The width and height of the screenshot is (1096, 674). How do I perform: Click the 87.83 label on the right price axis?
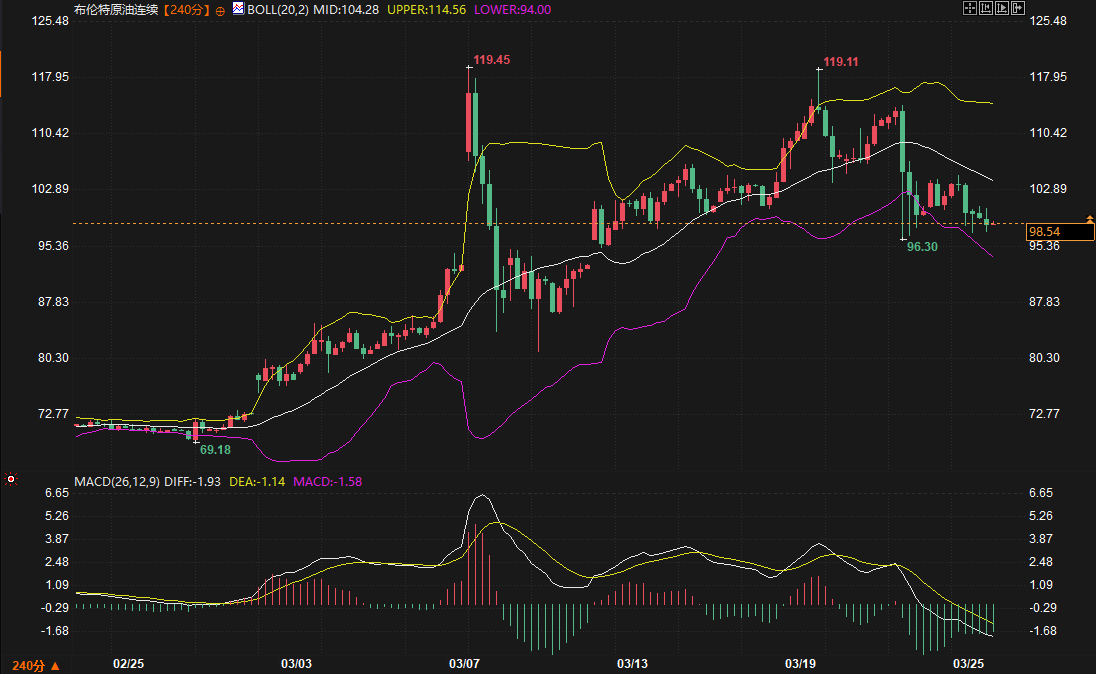pos(1044,302)
